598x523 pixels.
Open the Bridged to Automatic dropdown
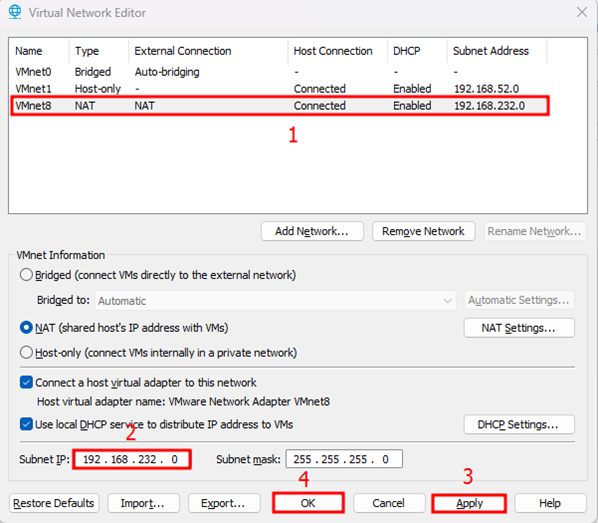(275, 301)
